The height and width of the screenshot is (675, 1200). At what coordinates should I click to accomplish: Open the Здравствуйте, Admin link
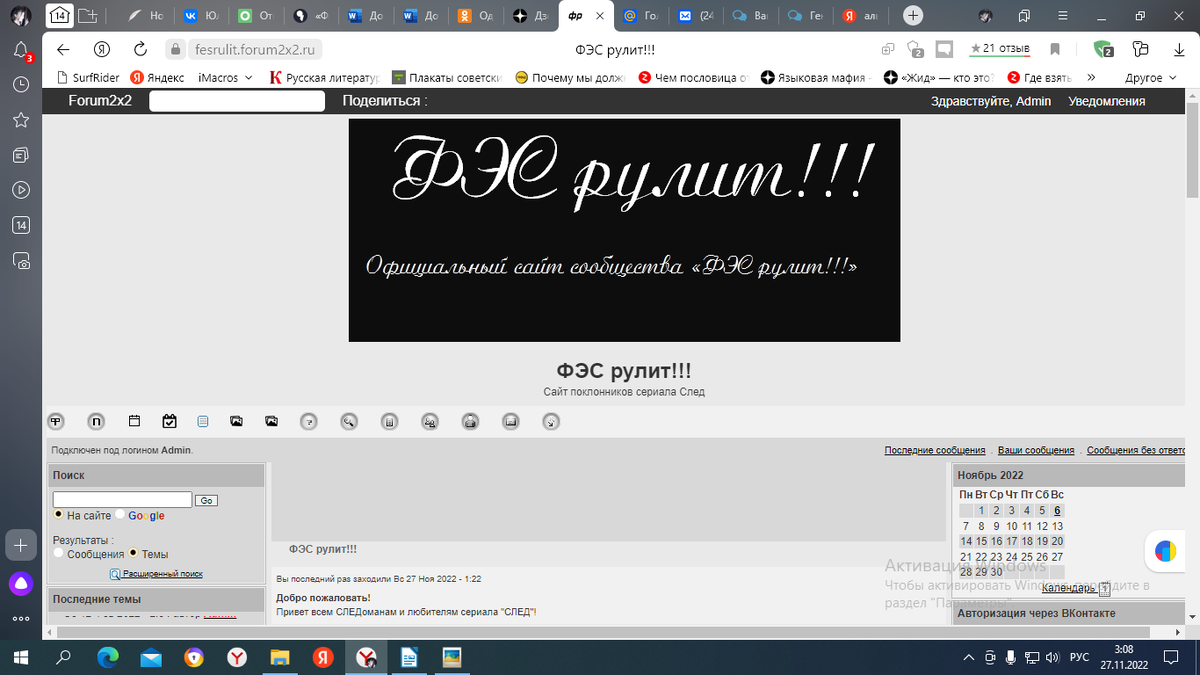[991, 101]
